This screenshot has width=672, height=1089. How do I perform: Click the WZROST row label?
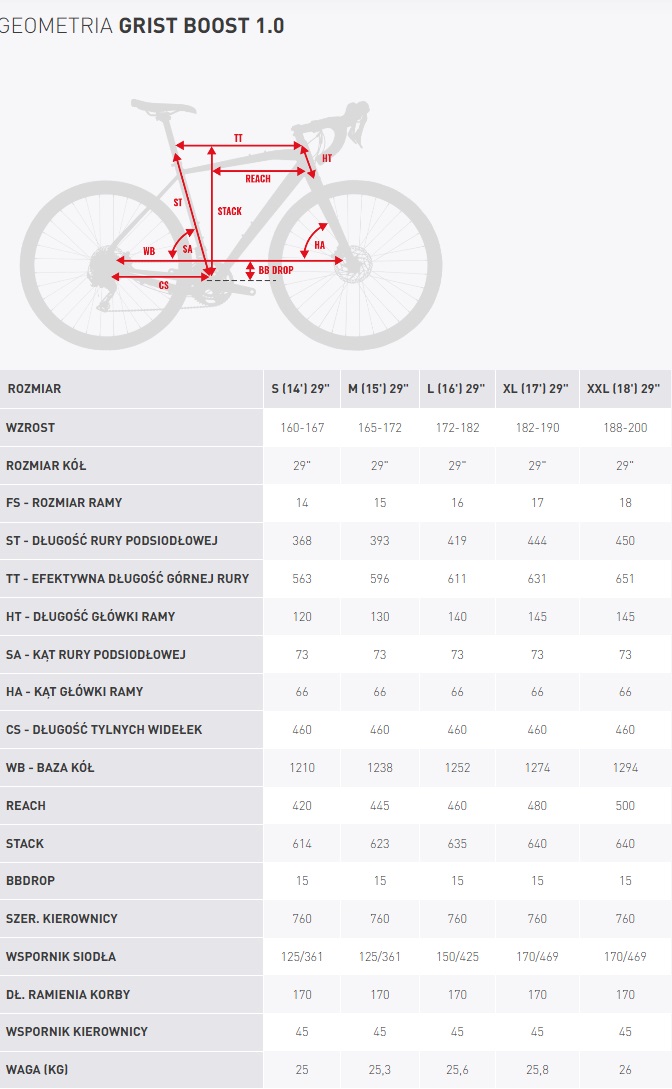coord(31,428)
